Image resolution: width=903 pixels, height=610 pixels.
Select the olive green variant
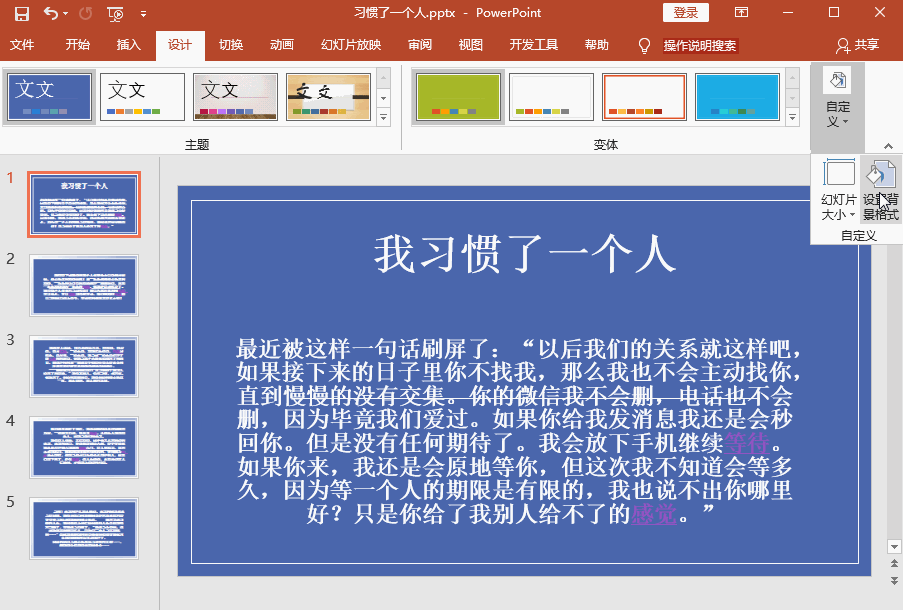click(458, 96)
